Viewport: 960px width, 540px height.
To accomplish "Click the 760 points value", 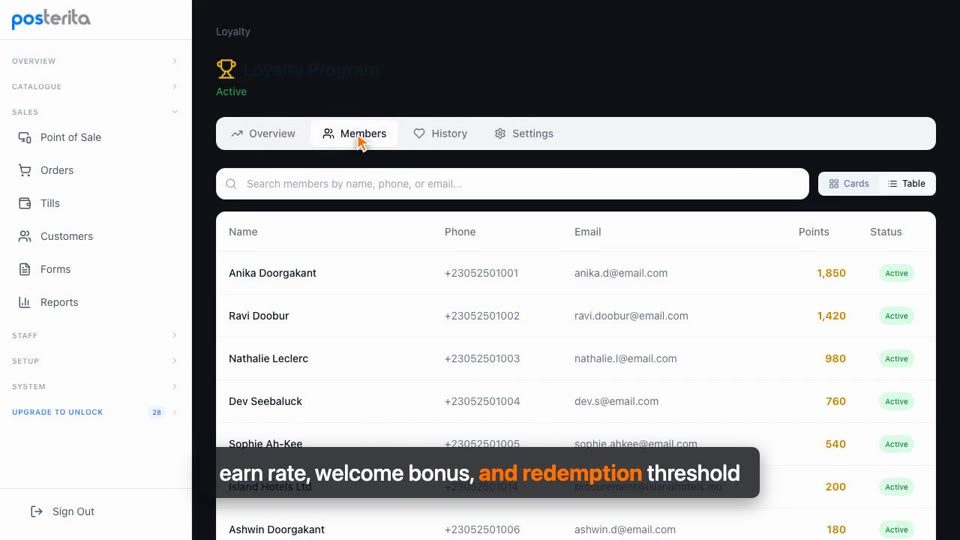I will click(x=836, y=402).
